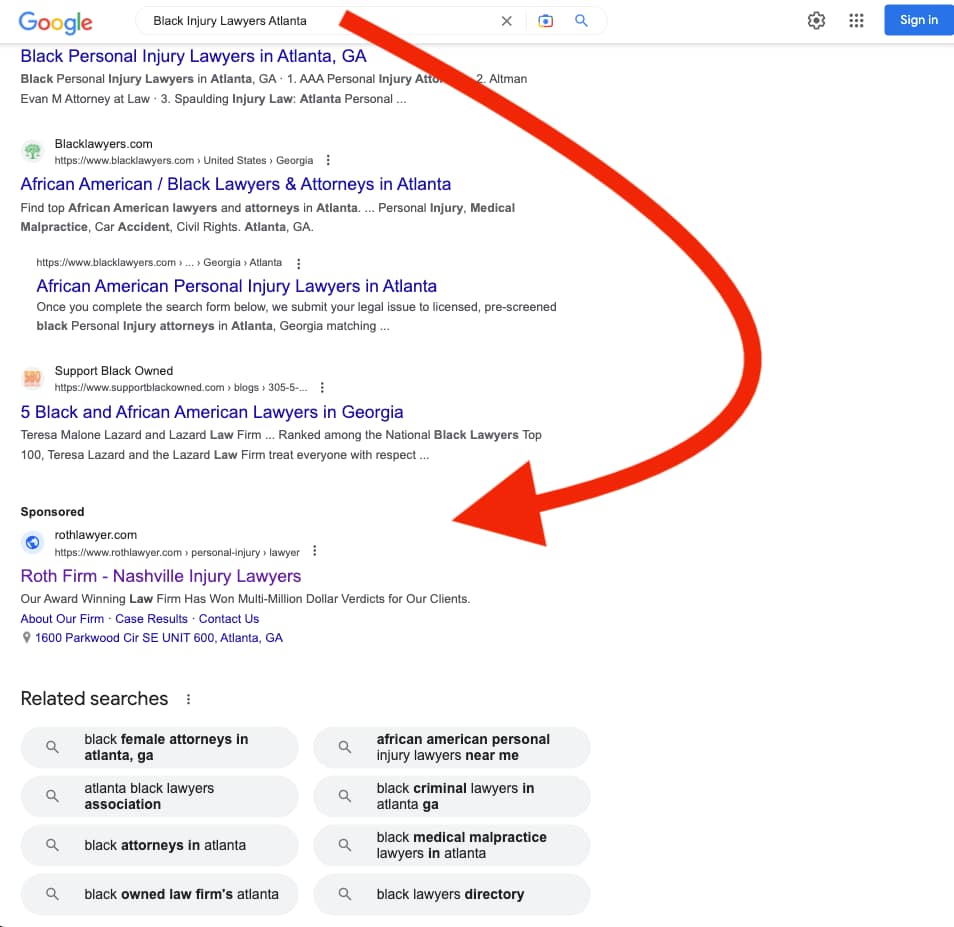Viewport: 954px width, 927px height.
Task: Click the Support Black Owned favicon
Action: (x=32, y=378)
